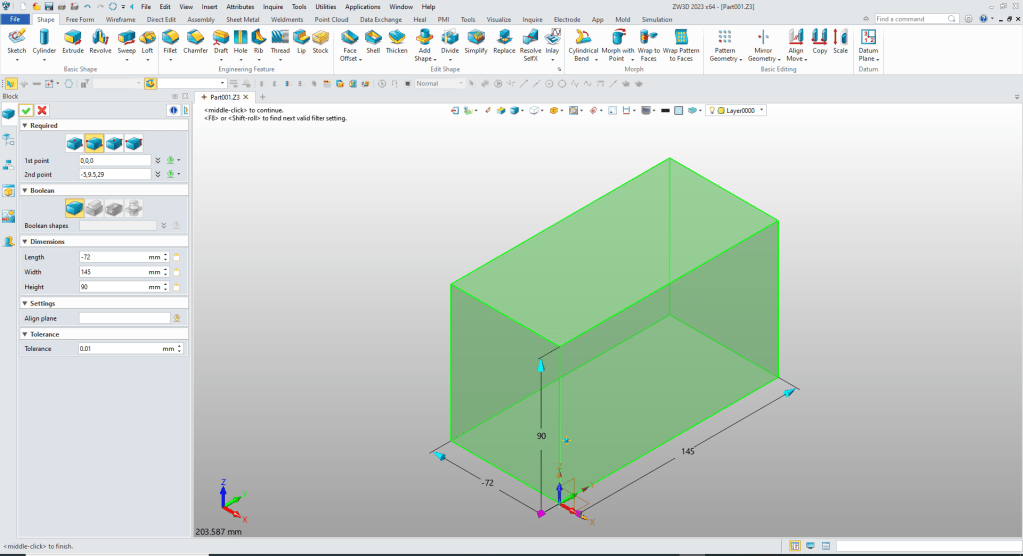Screen dimensions: 1023x556
Task: Select the first block creation mode
Action: [x=75, y=143]
